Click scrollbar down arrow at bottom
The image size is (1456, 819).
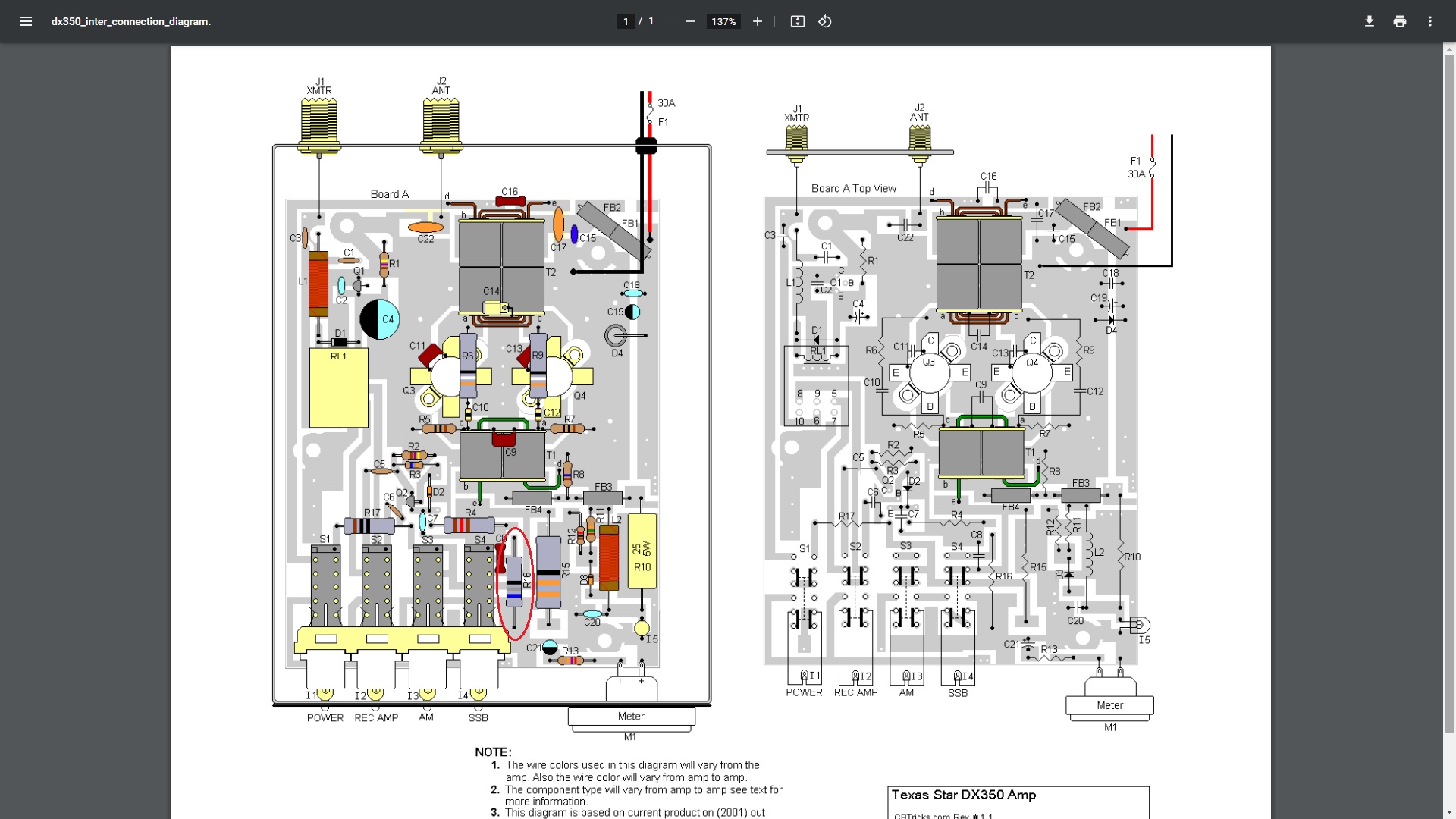coord(1449,814)
